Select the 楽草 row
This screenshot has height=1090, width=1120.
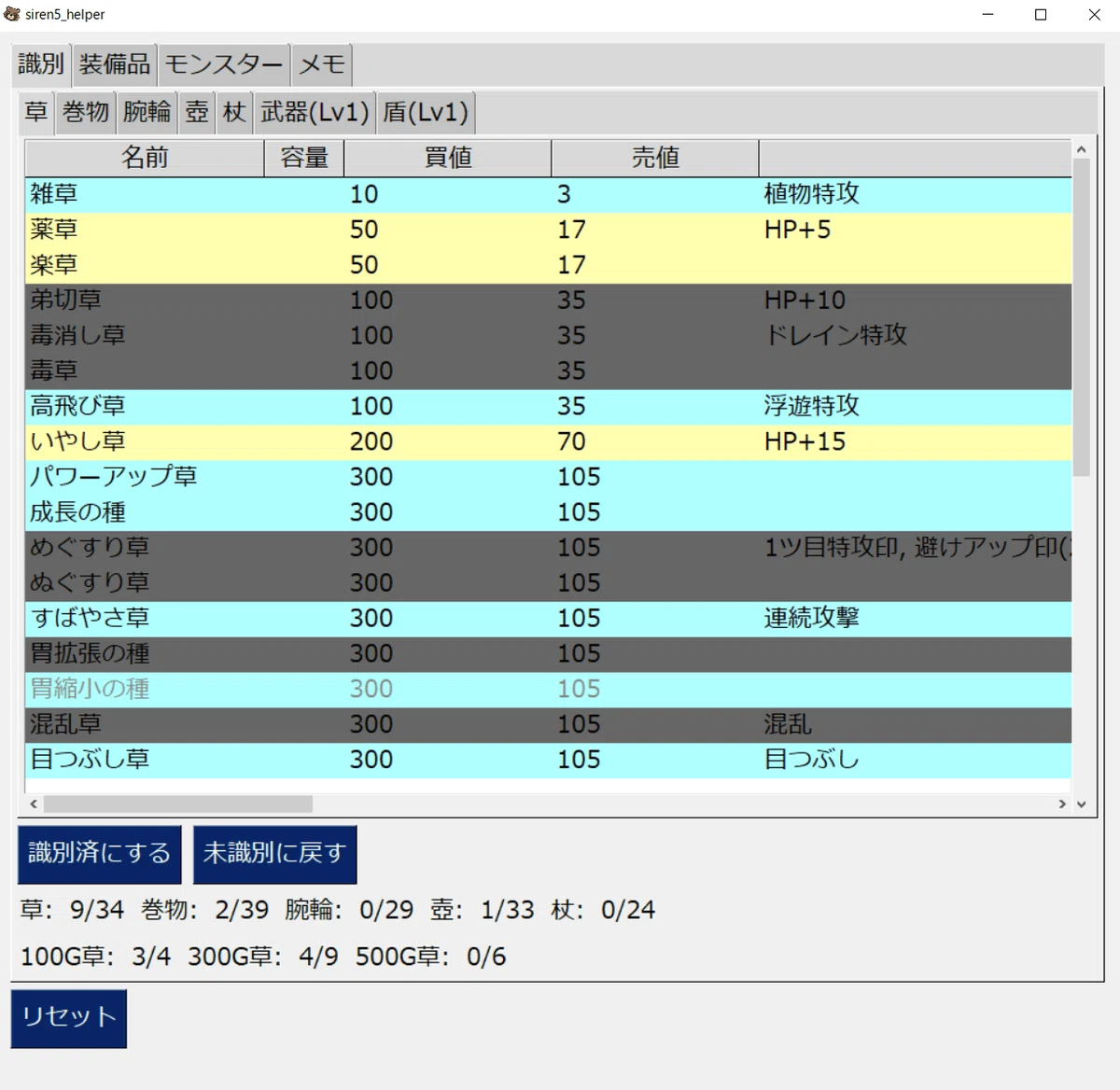point(548,265)
